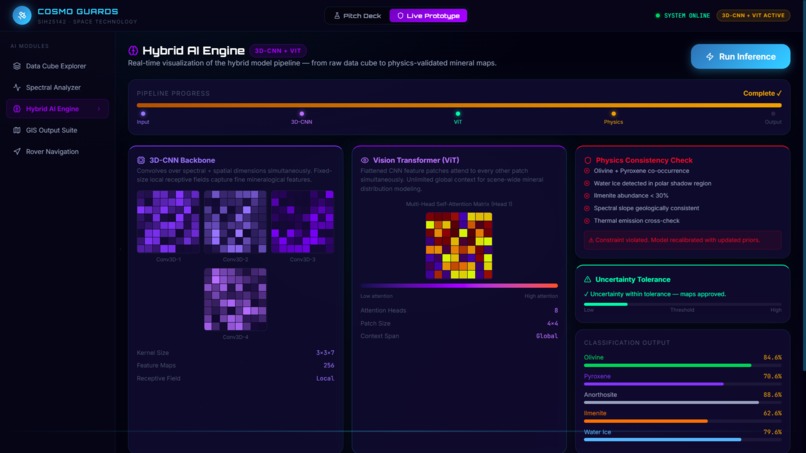This screenshot has width=806, height=453.
Task: Click the 3D-CNN Backbone panel icon
Action: (141, 160)
